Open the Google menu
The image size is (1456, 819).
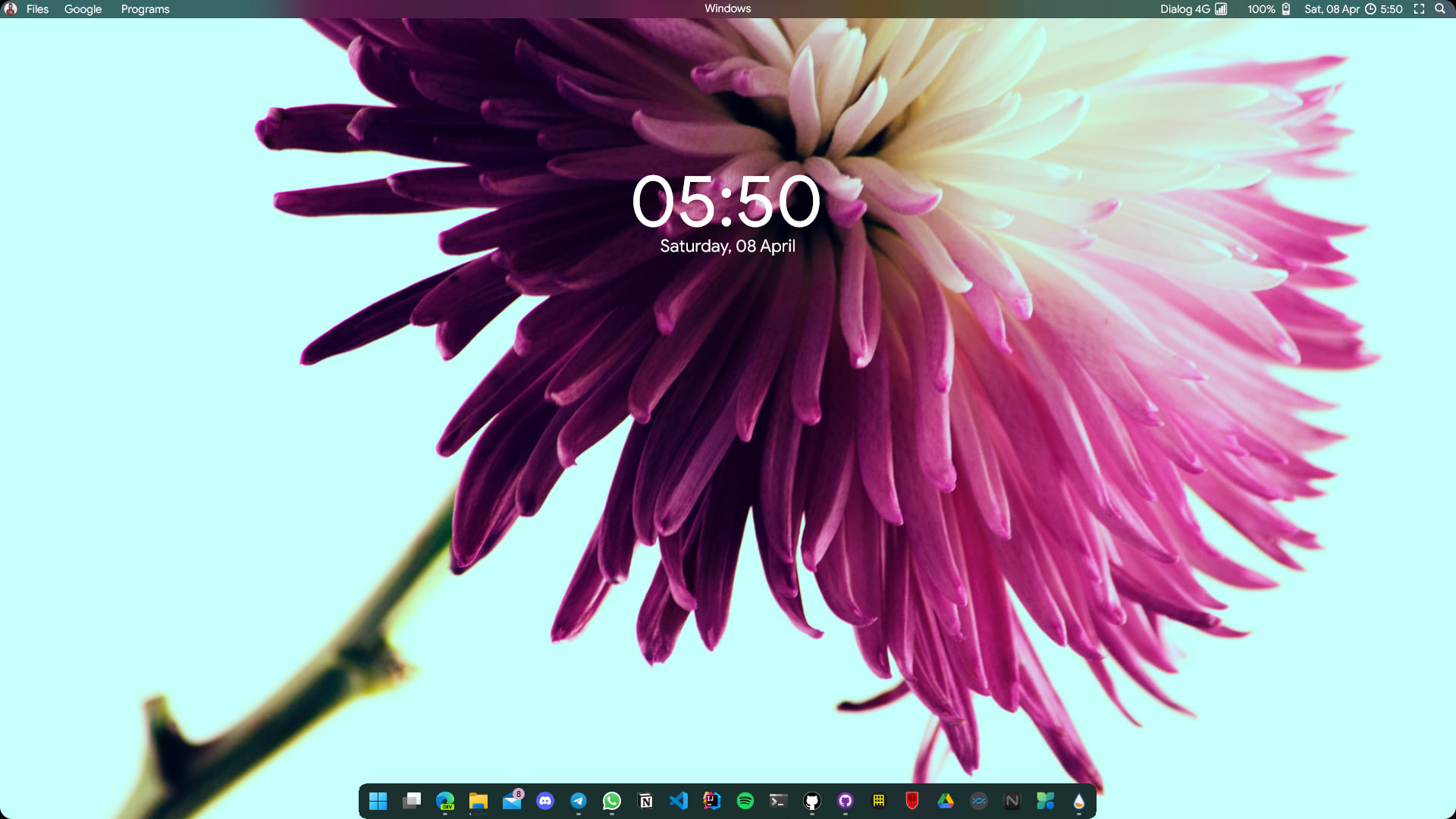click(x=82, y=9)
